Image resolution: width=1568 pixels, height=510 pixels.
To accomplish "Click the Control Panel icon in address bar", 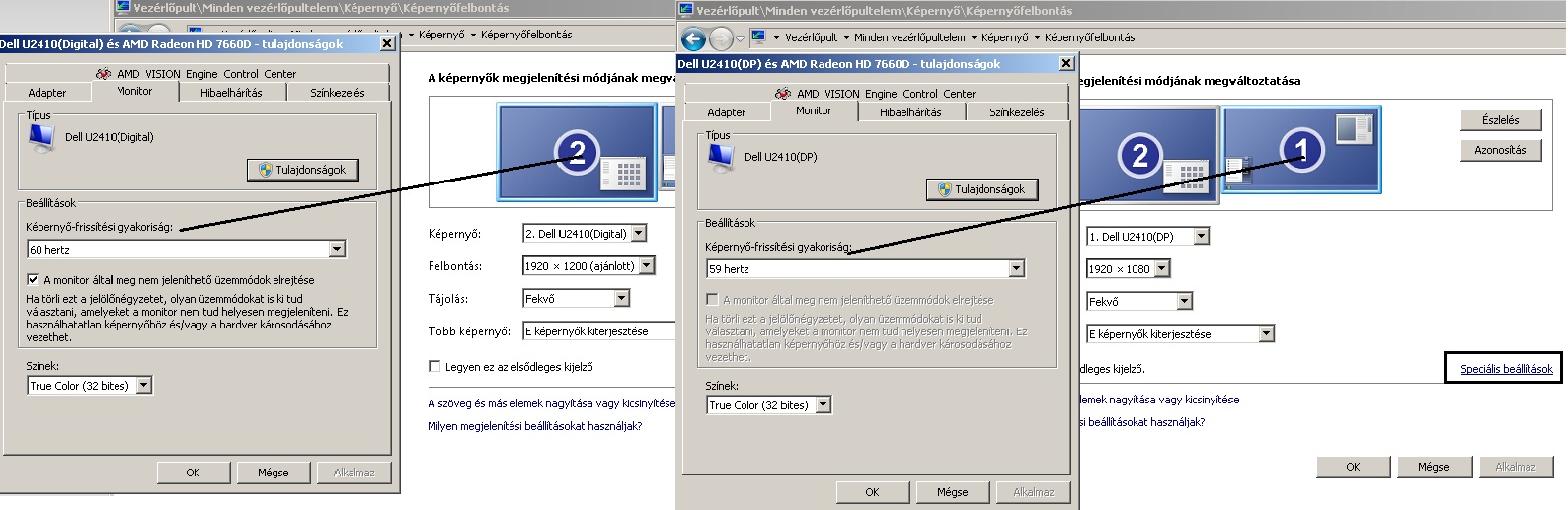I will 758,37.
